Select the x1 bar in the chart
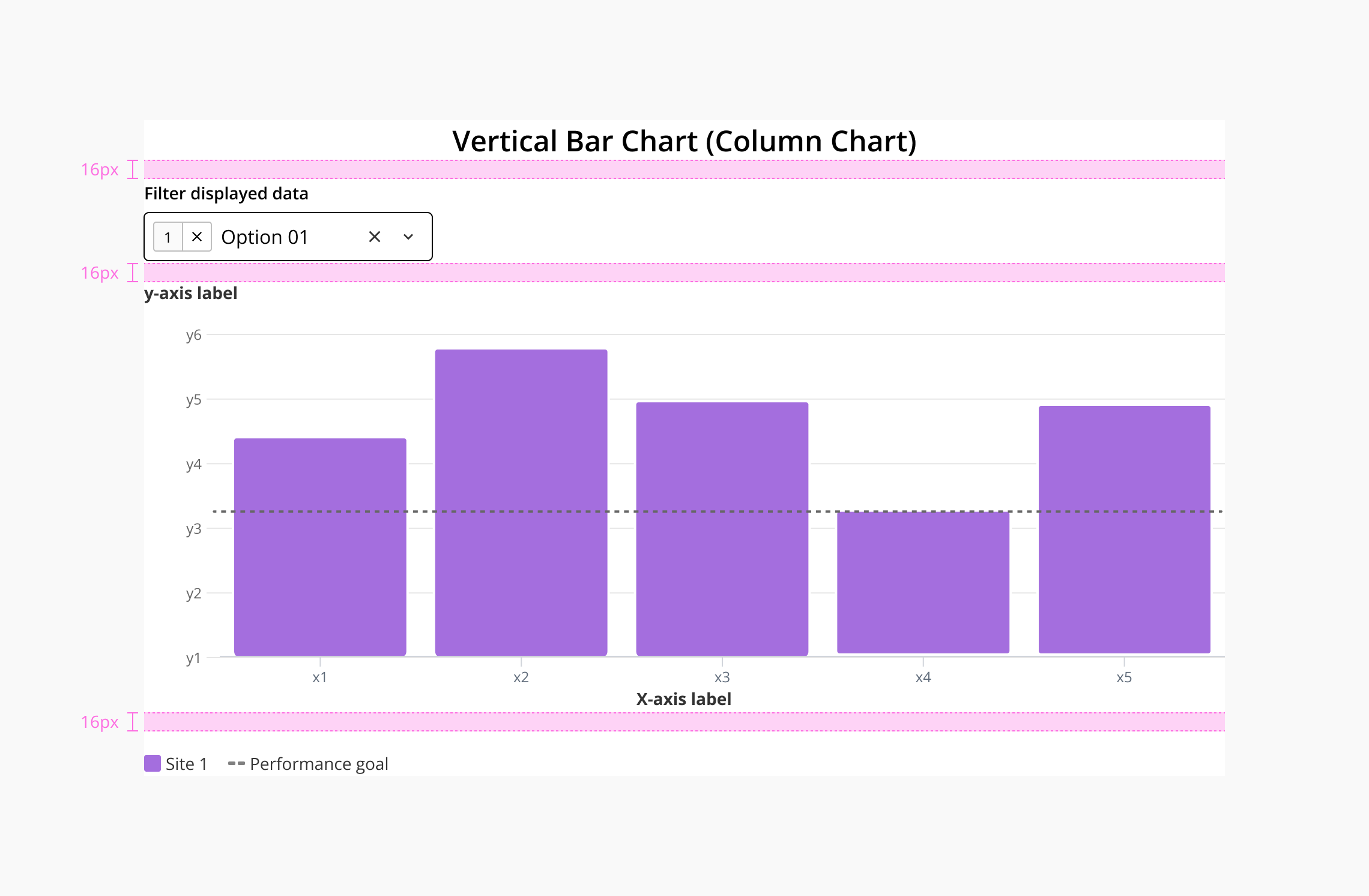This screenshot has width=1369, height=896. (x=320, y=546)
